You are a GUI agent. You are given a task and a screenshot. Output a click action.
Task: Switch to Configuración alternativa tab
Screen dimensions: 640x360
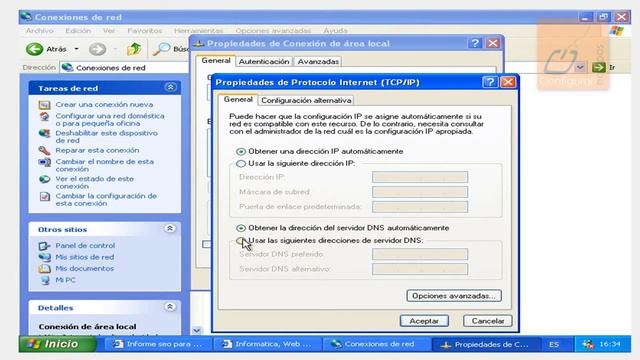pyautogui.click(x=306, y=100)
